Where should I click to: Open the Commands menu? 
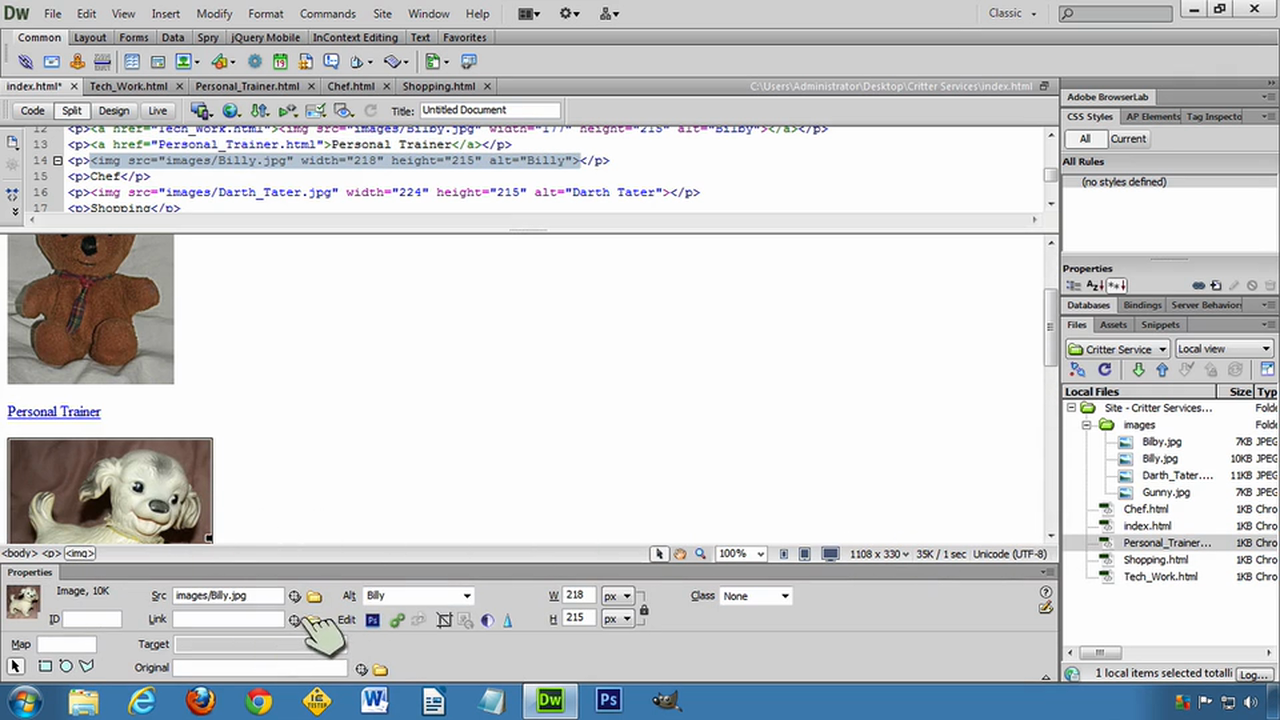coord(327,13)
